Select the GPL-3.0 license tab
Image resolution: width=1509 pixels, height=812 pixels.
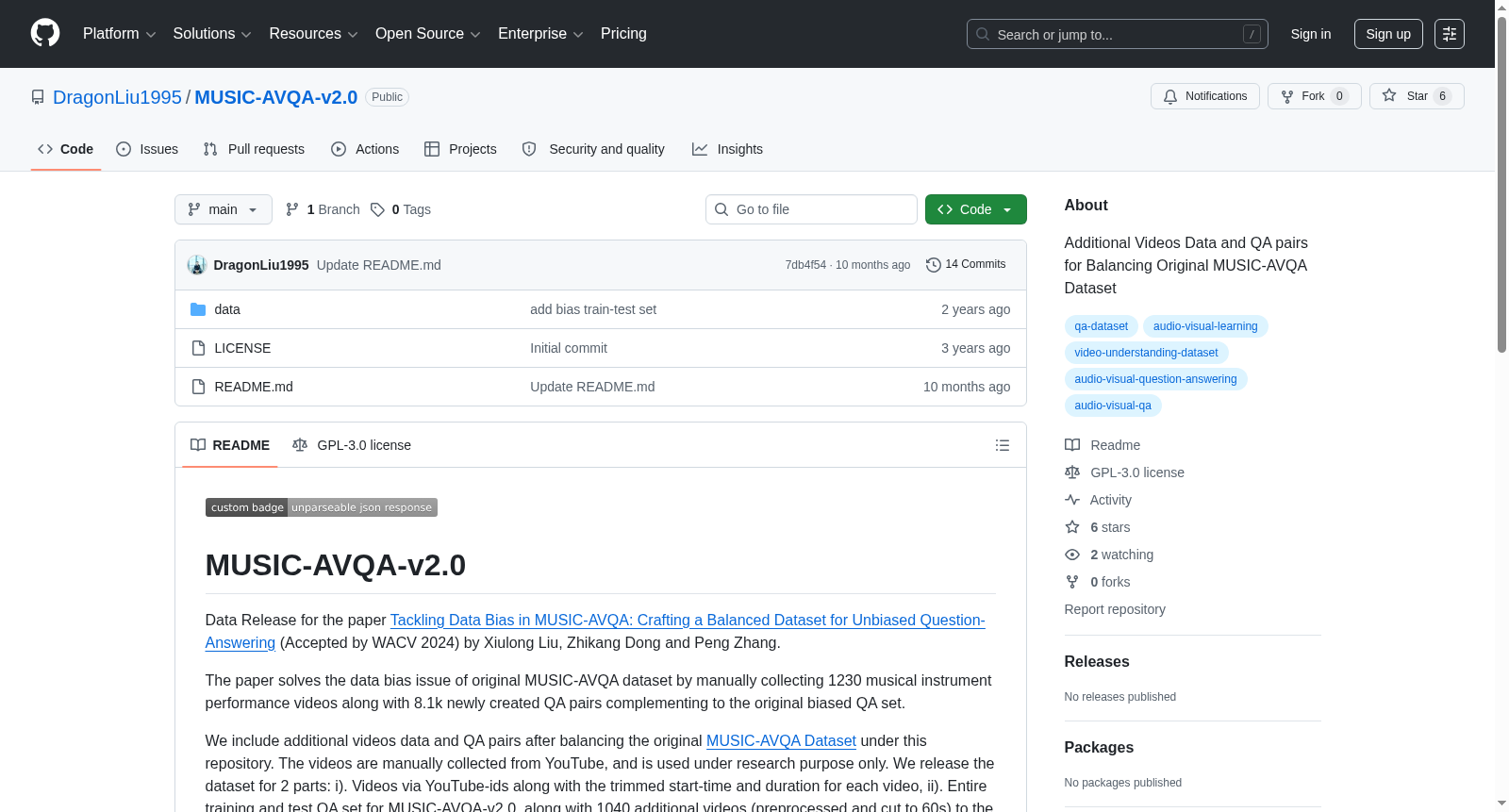point(352,445)
